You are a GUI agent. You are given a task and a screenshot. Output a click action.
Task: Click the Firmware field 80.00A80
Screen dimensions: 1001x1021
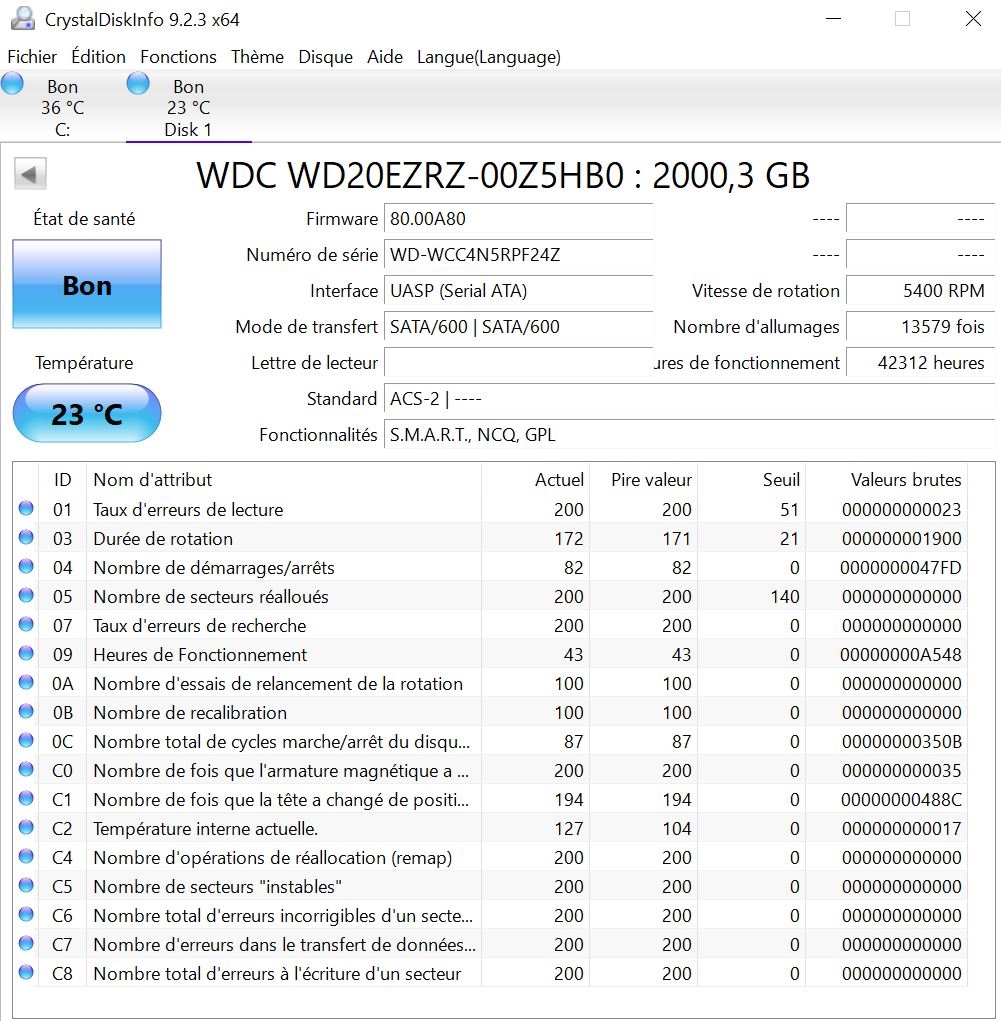pos(518,218)
